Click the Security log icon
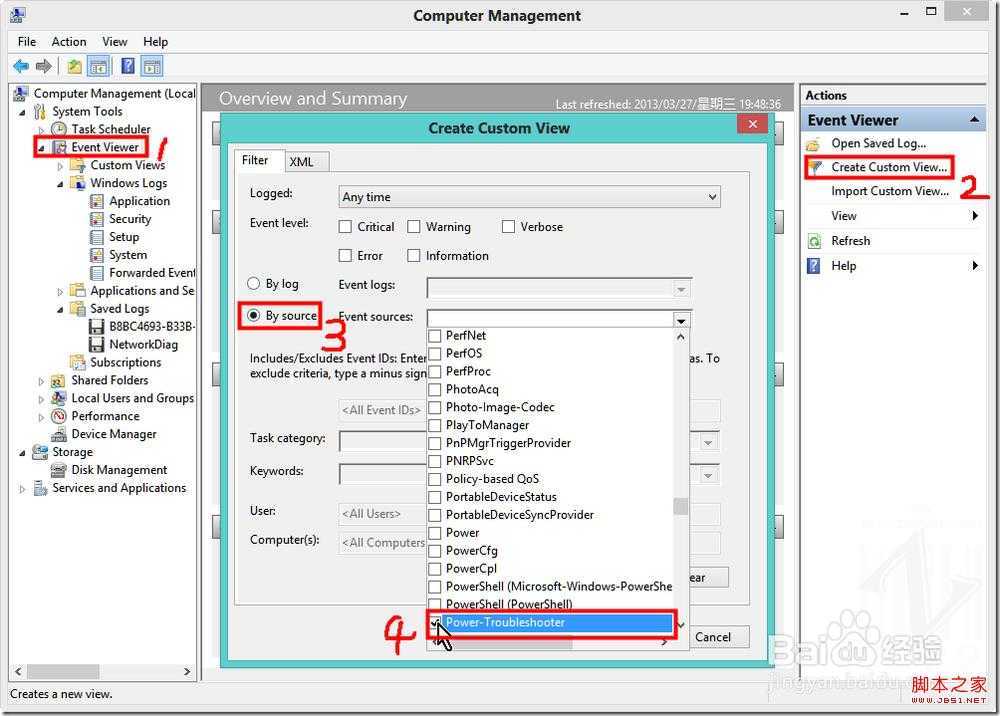This screenshot has height=716, width=1000. pos(97,219)
